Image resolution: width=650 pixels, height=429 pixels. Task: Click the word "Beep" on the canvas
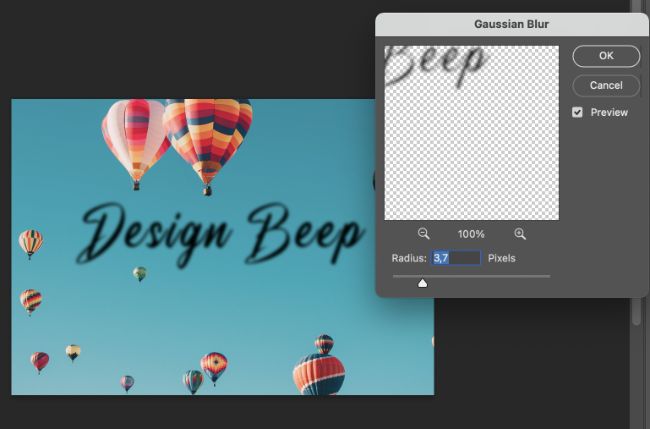(x=303, y=232)
